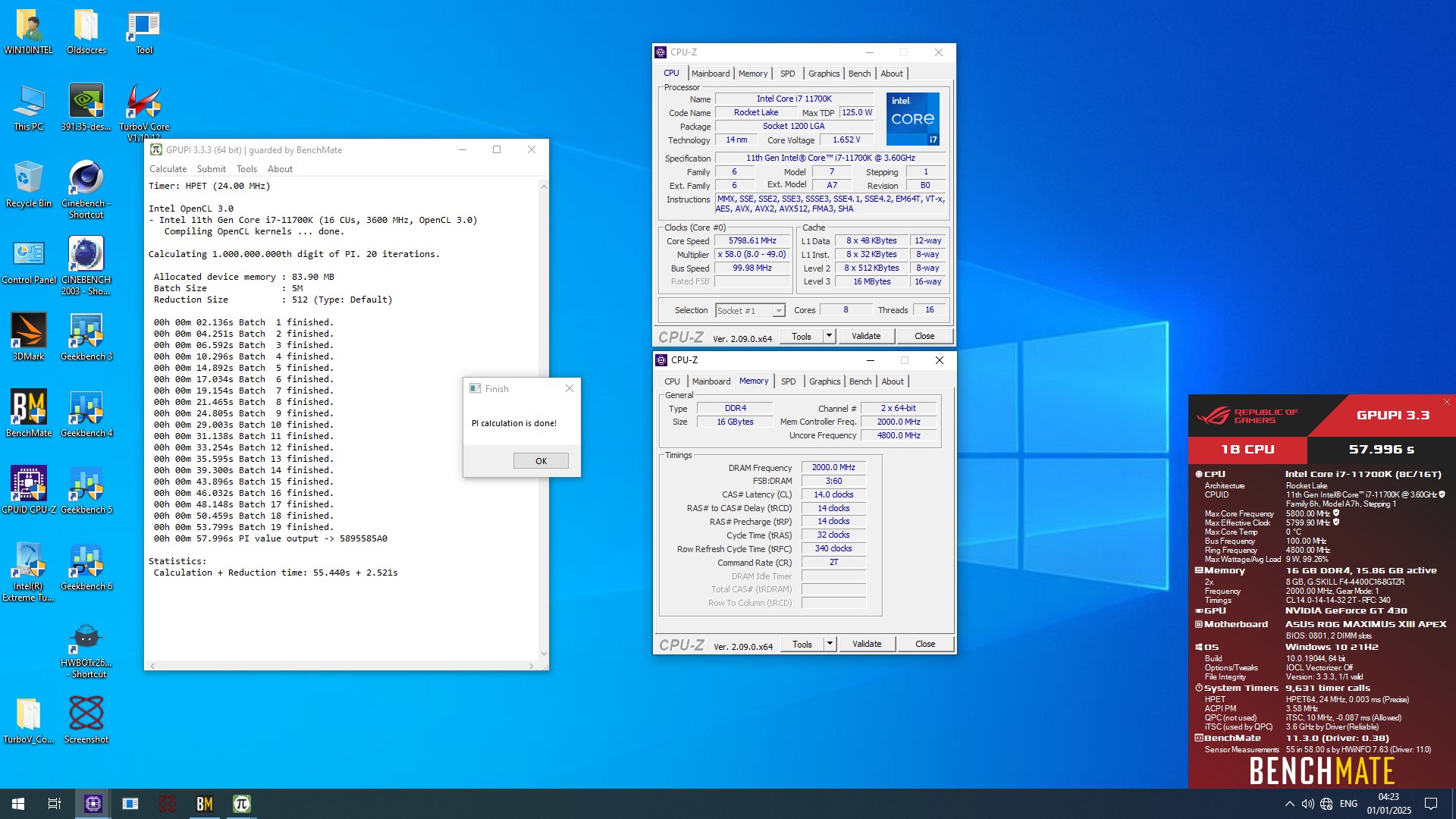Launch Intel Extreme Tuning desktop icon
The height and width of the screenshot is (819, 1456).
point(29,573)
